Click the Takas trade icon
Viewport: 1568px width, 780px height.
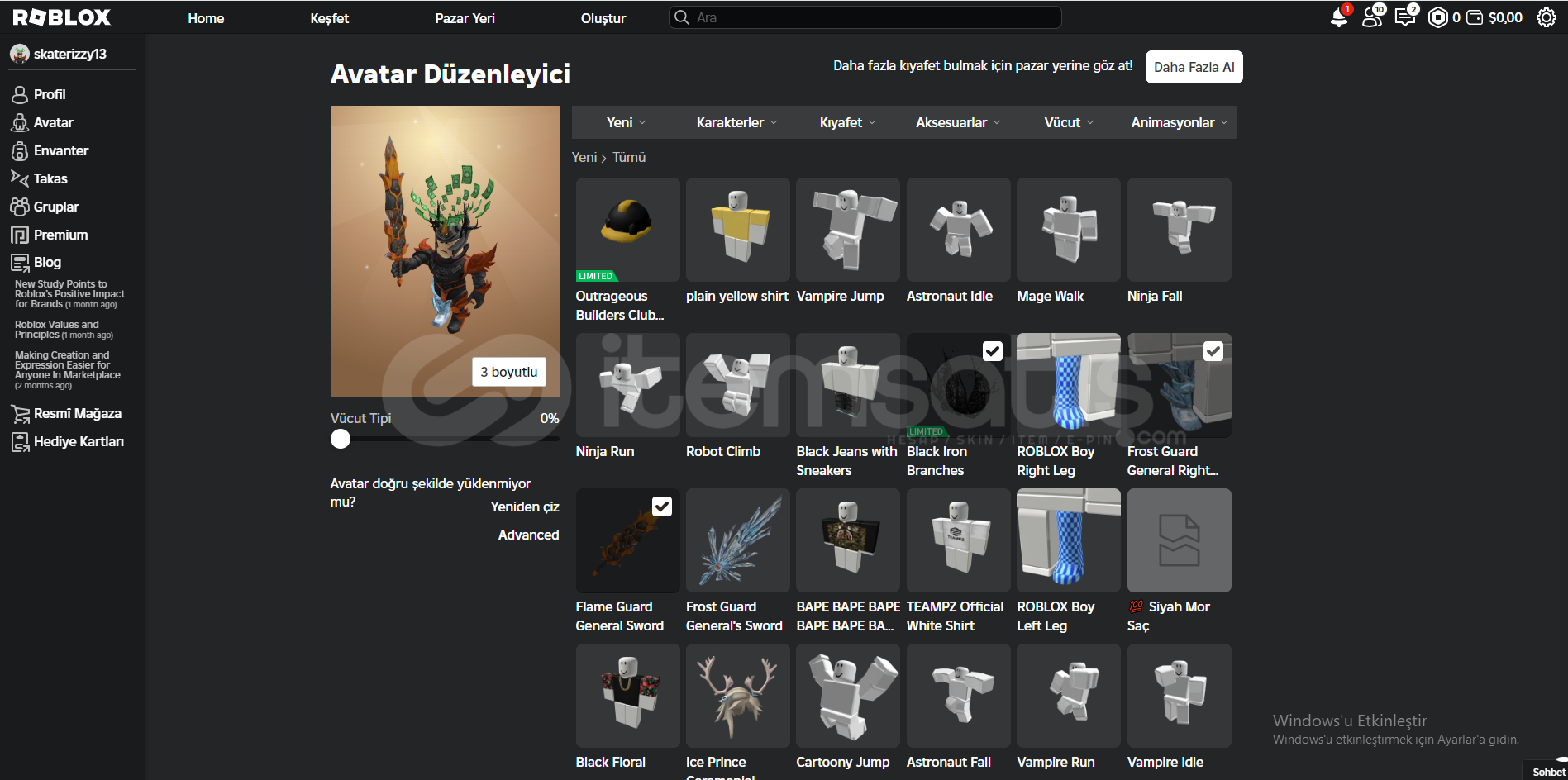pos(19,178)
